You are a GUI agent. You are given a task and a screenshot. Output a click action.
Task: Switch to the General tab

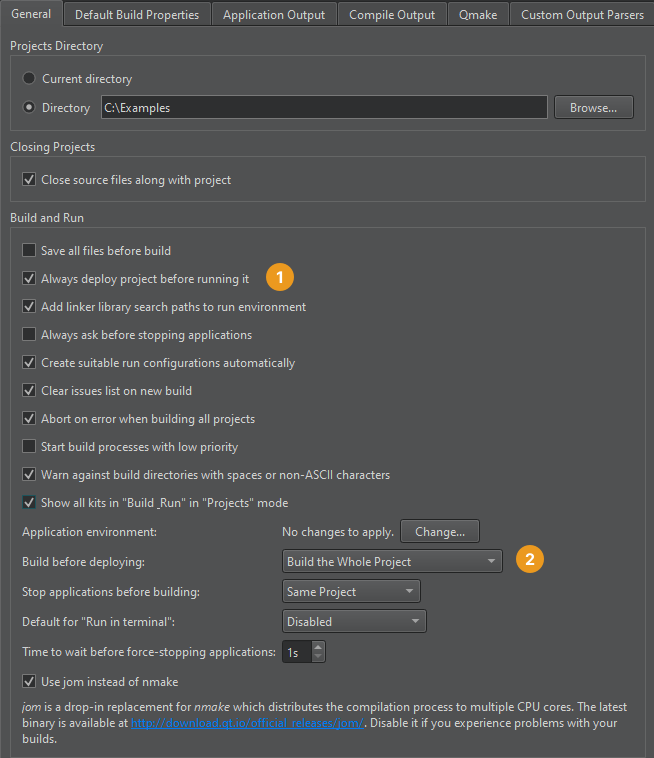click(31, 14)
